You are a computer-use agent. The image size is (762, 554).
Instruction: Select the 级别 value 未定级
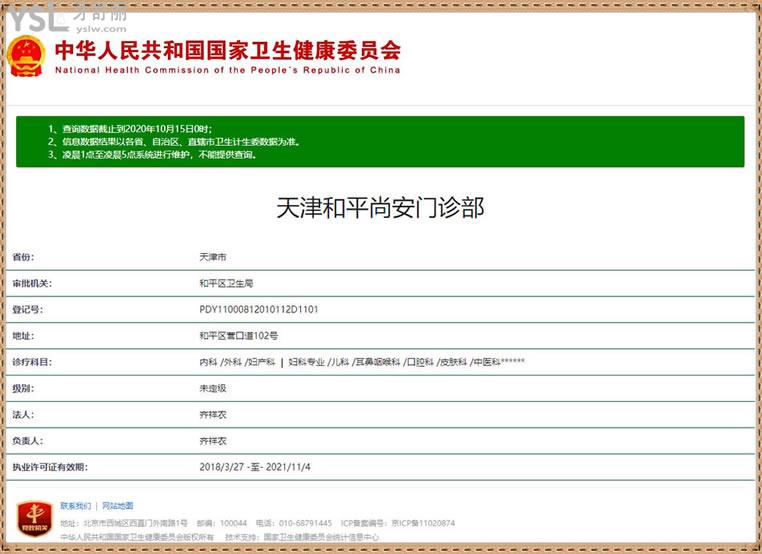213,388
